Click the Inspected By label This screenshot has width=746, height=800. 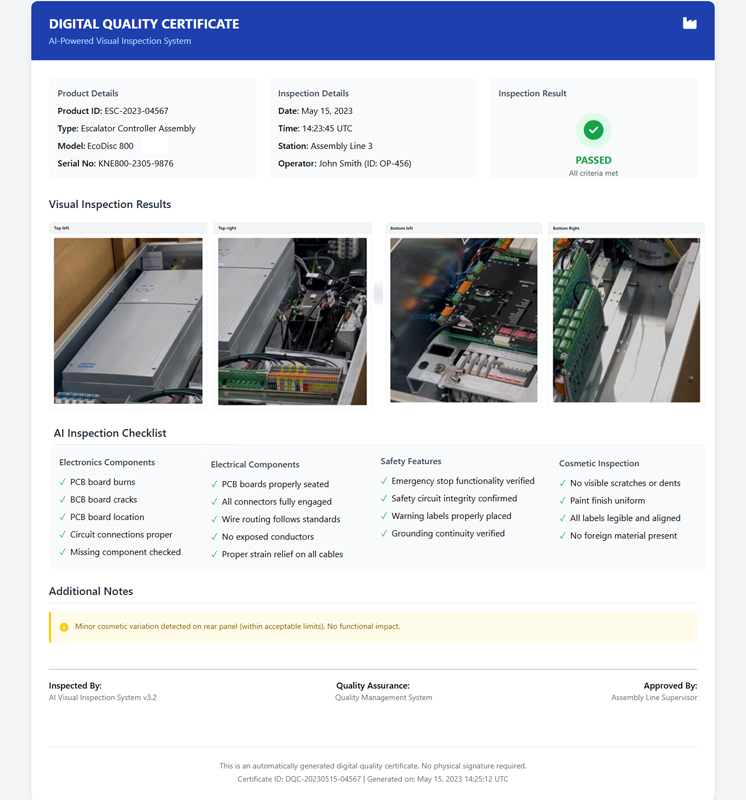tap(75, 686)
